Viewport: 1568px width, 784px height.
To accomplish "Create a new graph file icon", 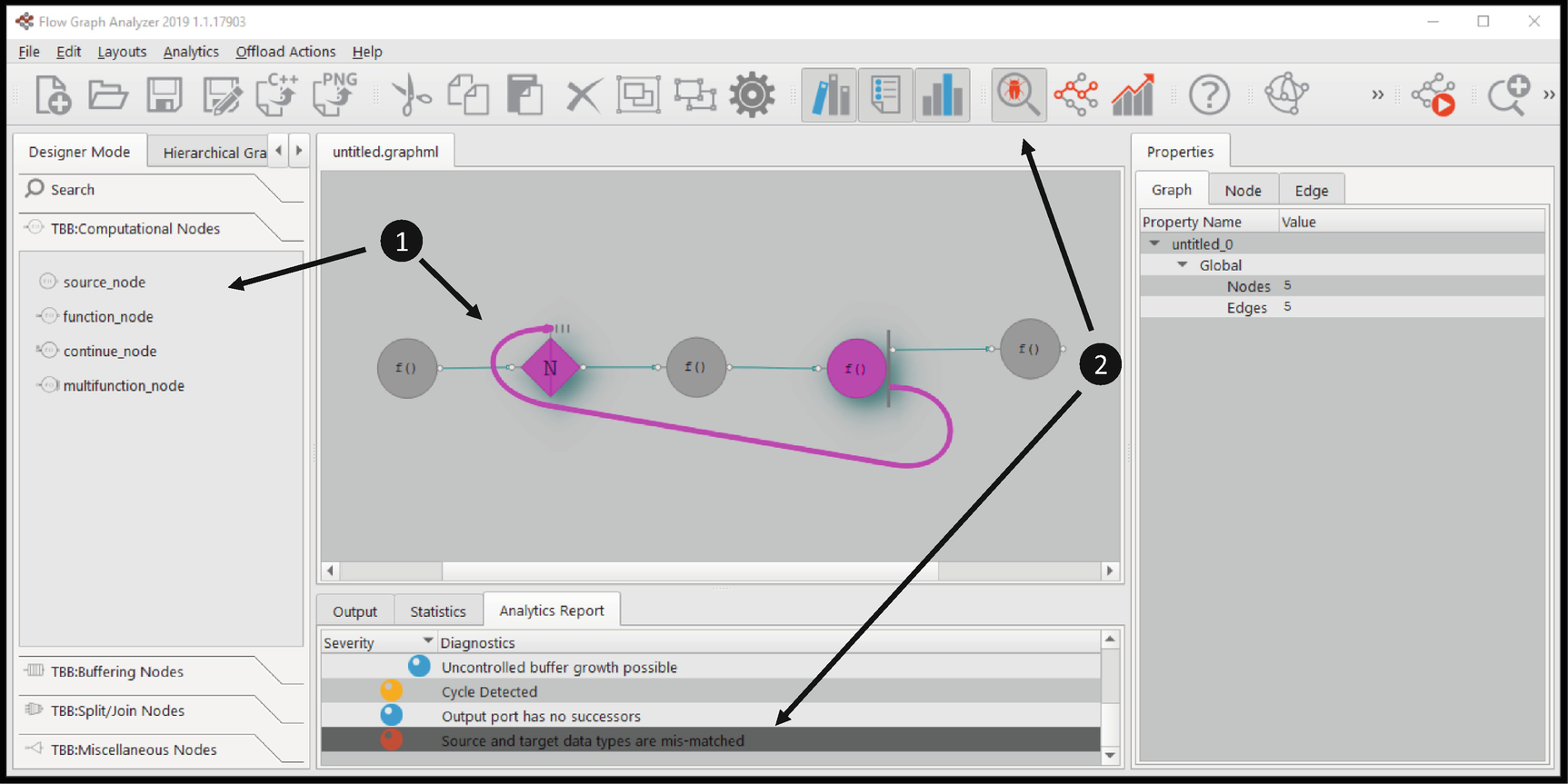I will point(53,94).
